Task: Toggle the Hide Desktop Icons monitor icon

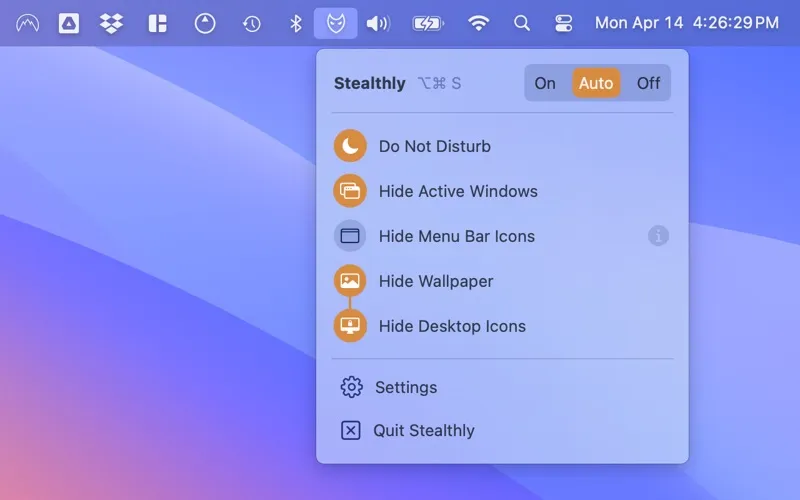Action: 350,326
